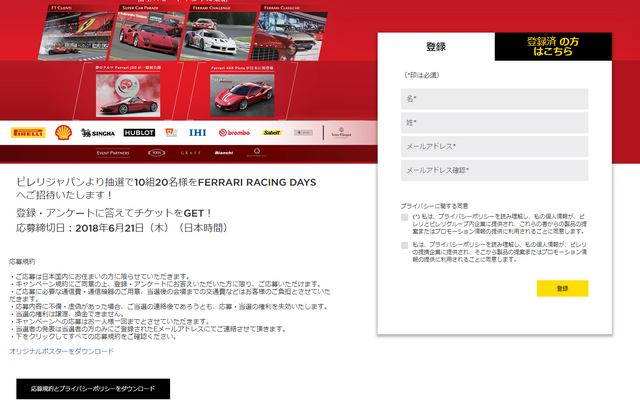Click 応募規約とプライバシーポリシーをダウンロード button

(93, 389)
